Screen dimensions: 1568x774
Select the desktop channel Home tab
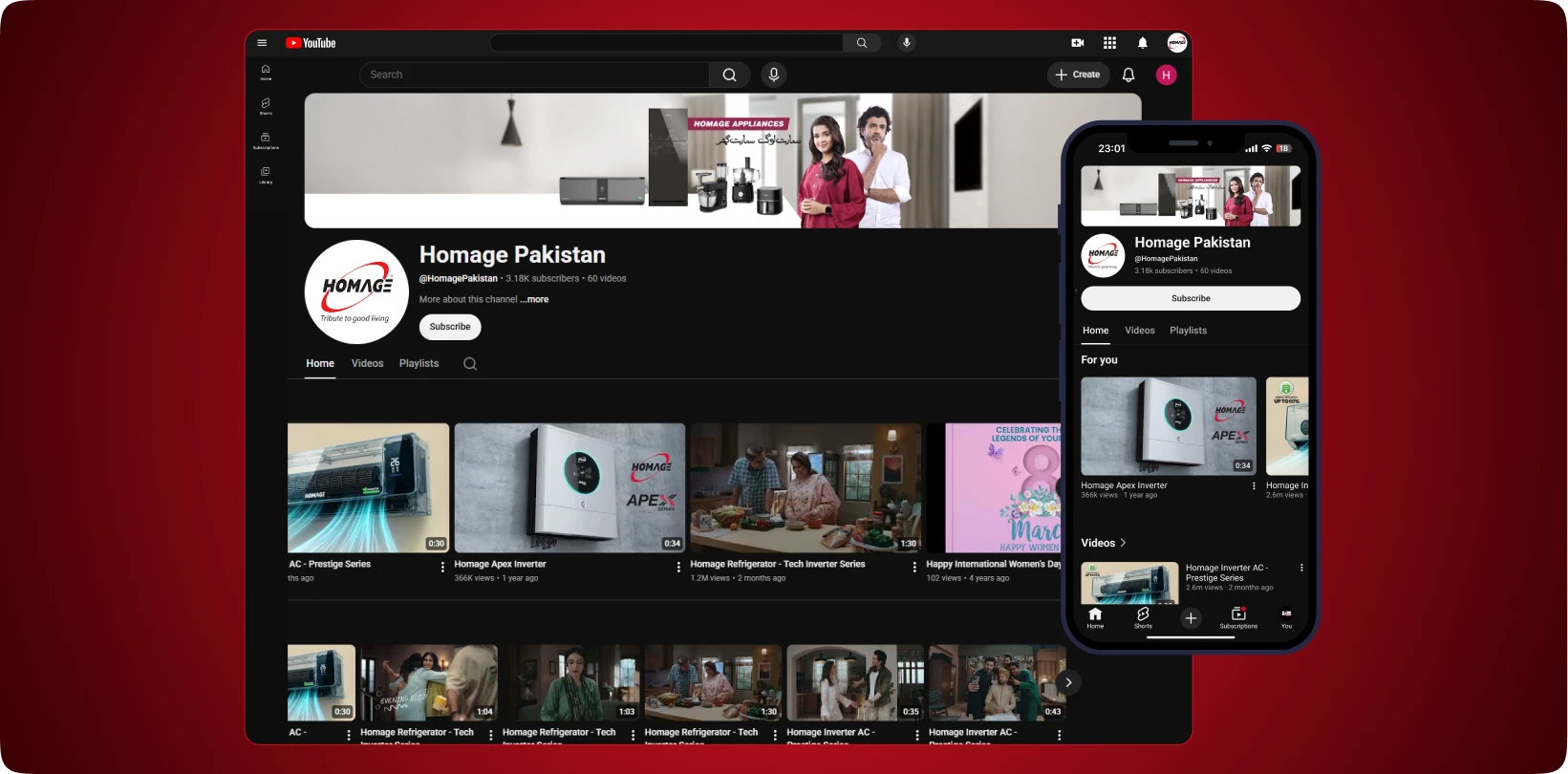coord(320,363)
